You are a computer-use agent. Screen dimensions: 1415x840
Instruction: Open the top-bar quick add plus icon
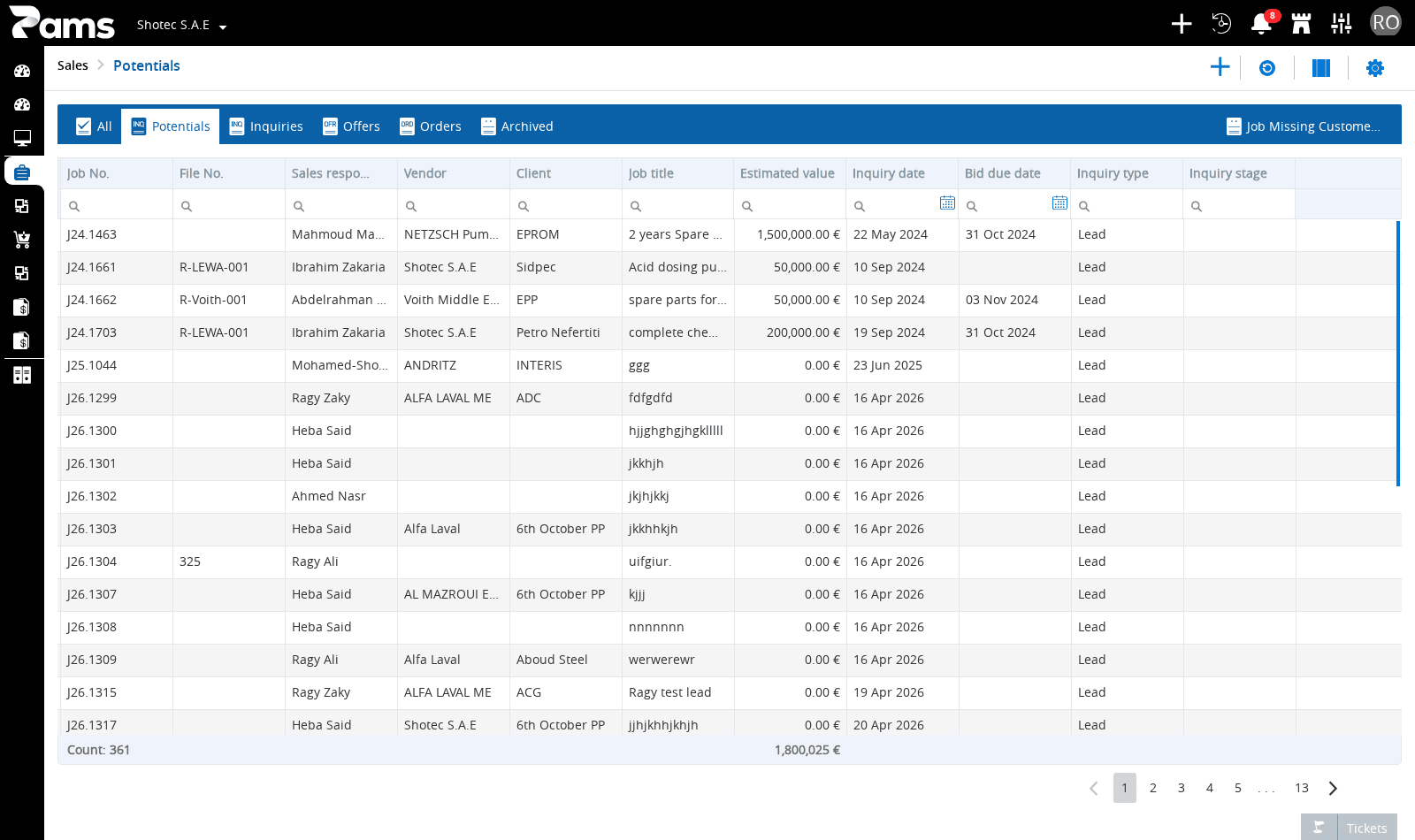click(x=1182, y=24)
